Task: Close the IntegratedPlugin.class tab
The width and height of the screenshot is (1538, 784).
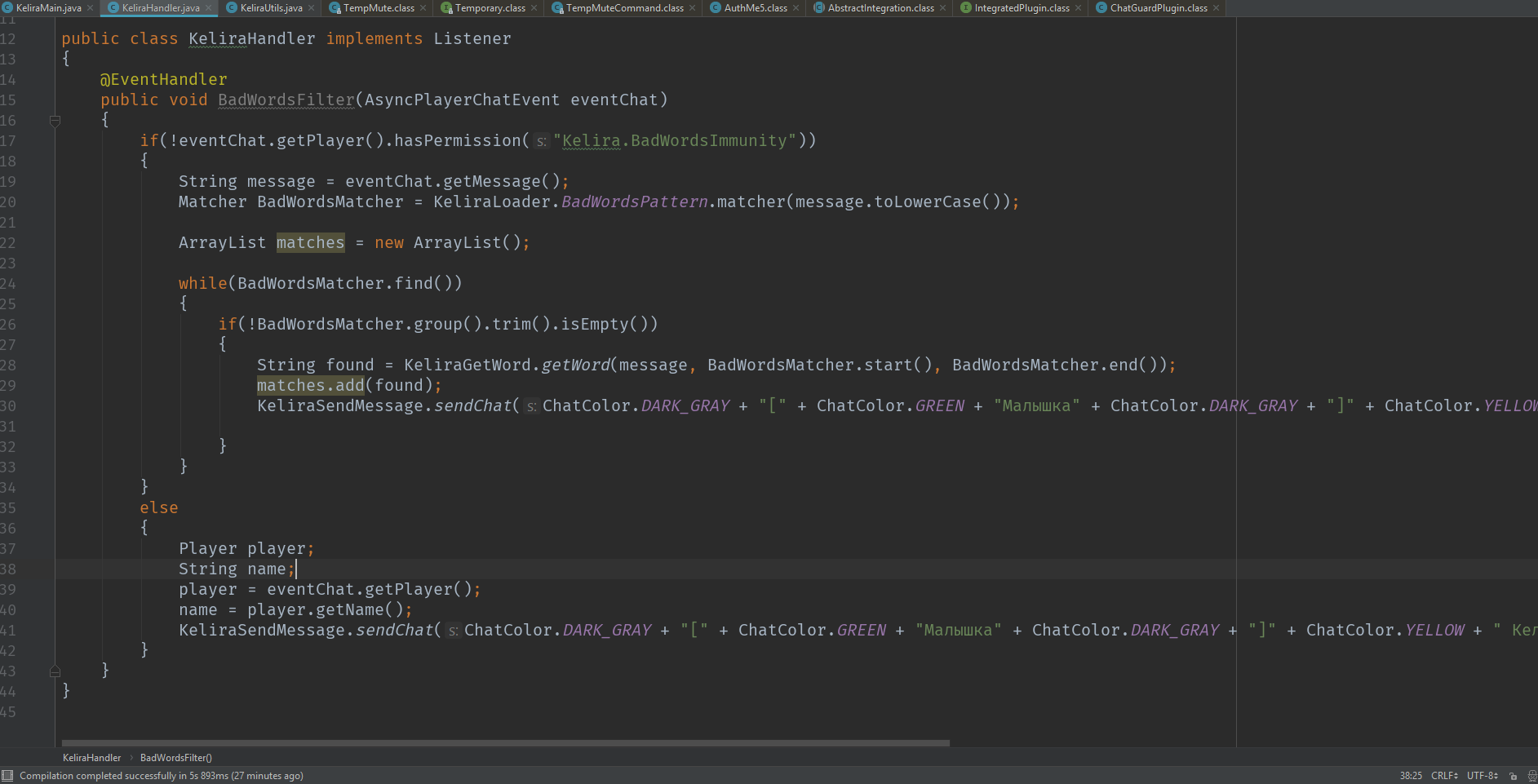Action: click(1078, 8)
